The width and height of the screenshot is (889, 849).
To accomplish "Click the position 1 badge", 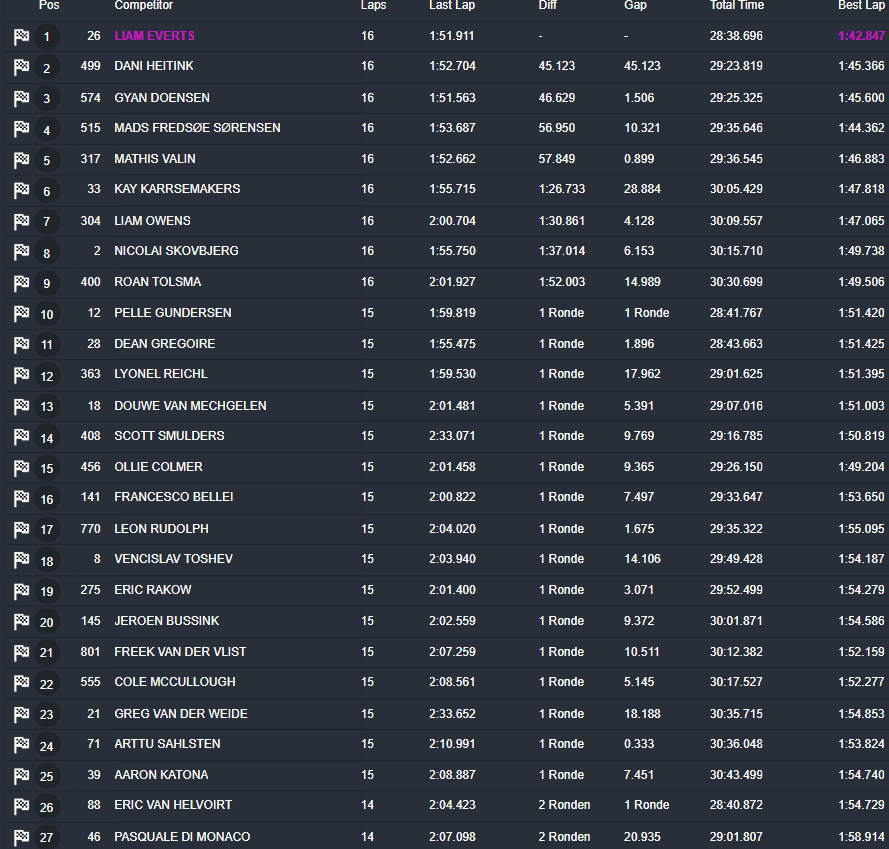I will pos(48,36).
